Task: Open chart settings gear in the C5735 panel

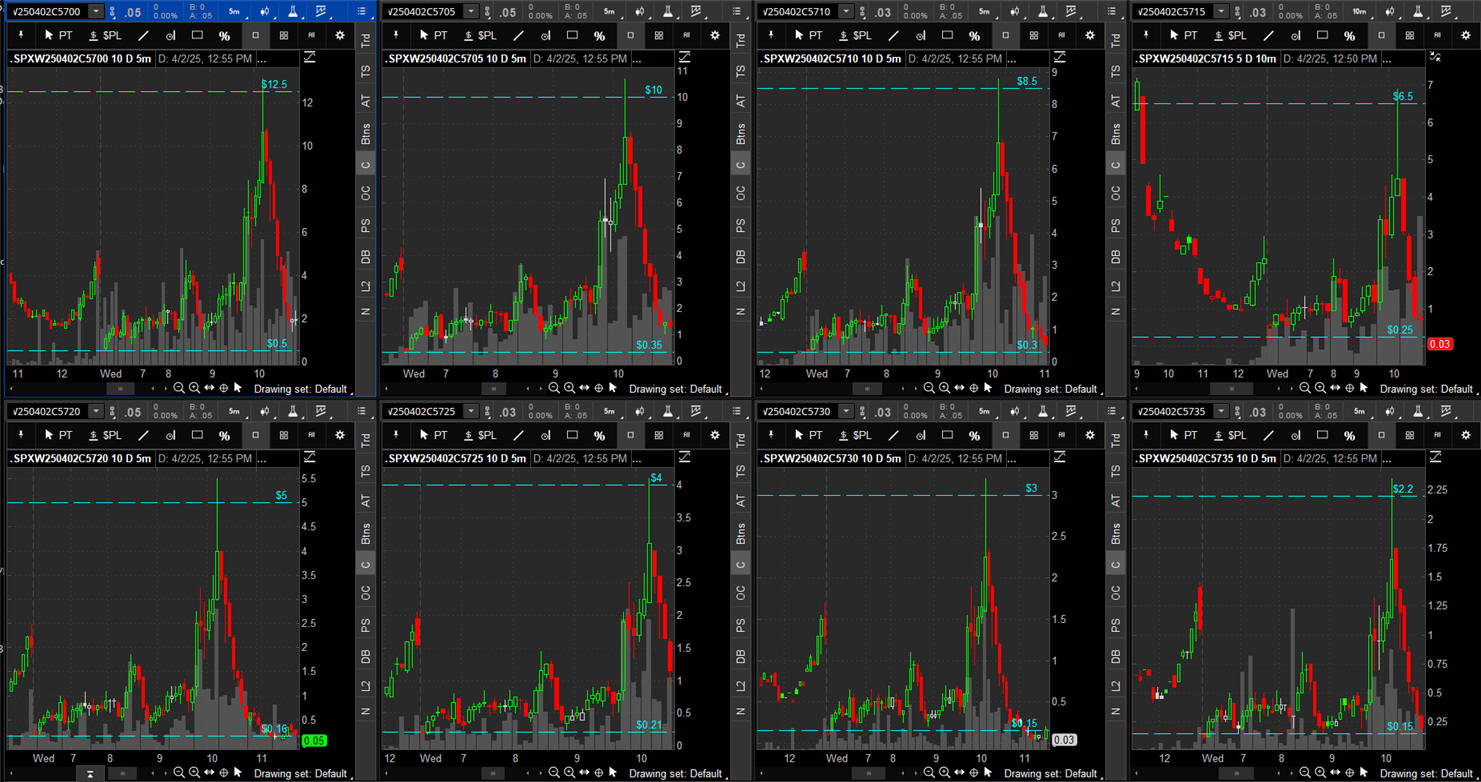Action: (1466, 435)
